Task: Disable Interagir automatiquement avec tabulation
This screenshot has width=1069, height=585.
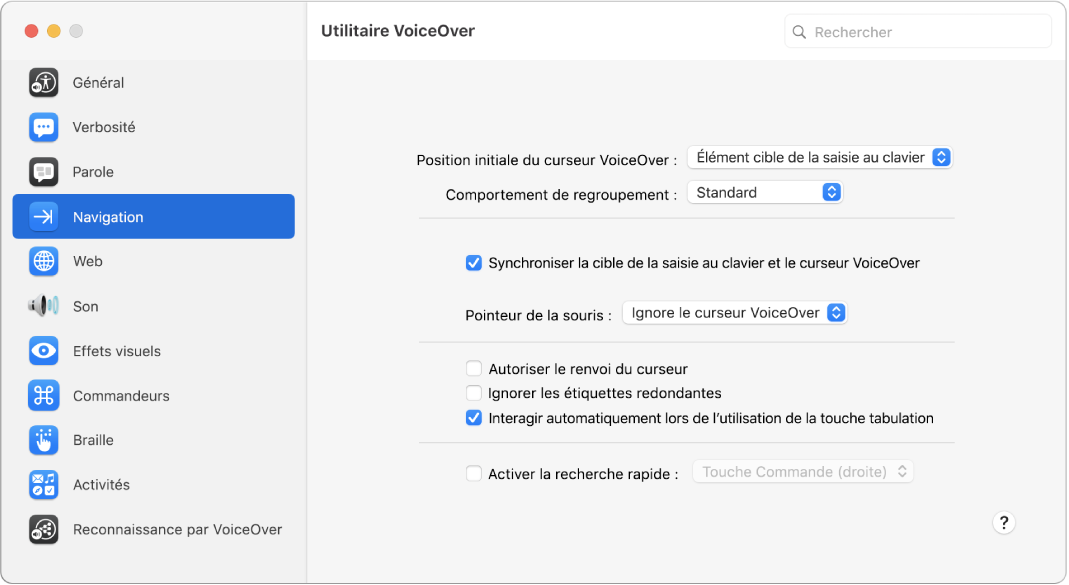Action: point(473,418)
